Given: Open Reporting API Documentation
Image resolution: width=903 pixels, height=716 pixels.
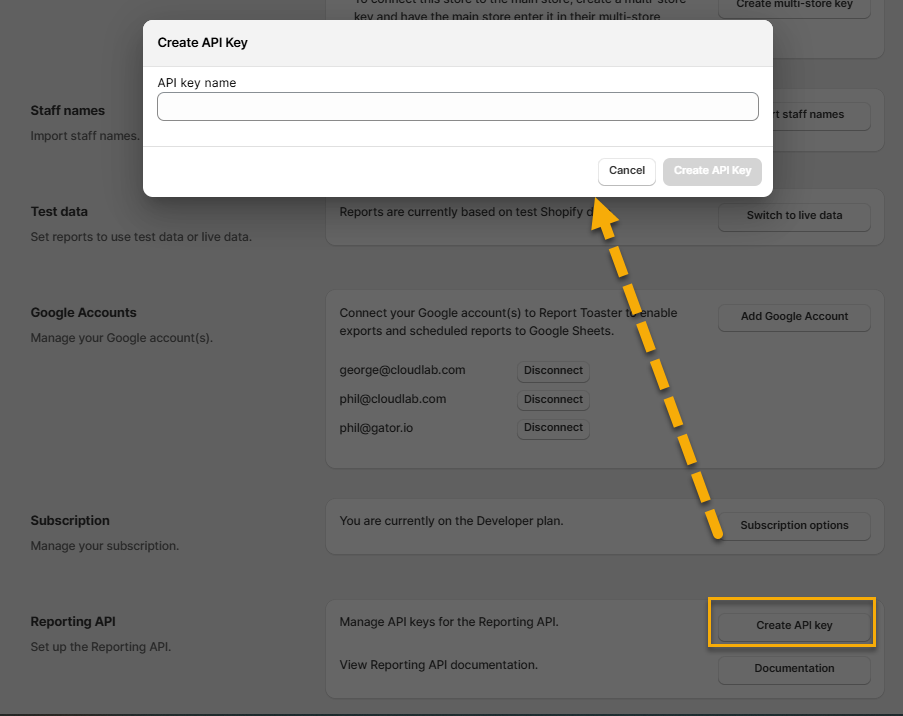Looking at the screenshot, I should click(x=794, y=669).
